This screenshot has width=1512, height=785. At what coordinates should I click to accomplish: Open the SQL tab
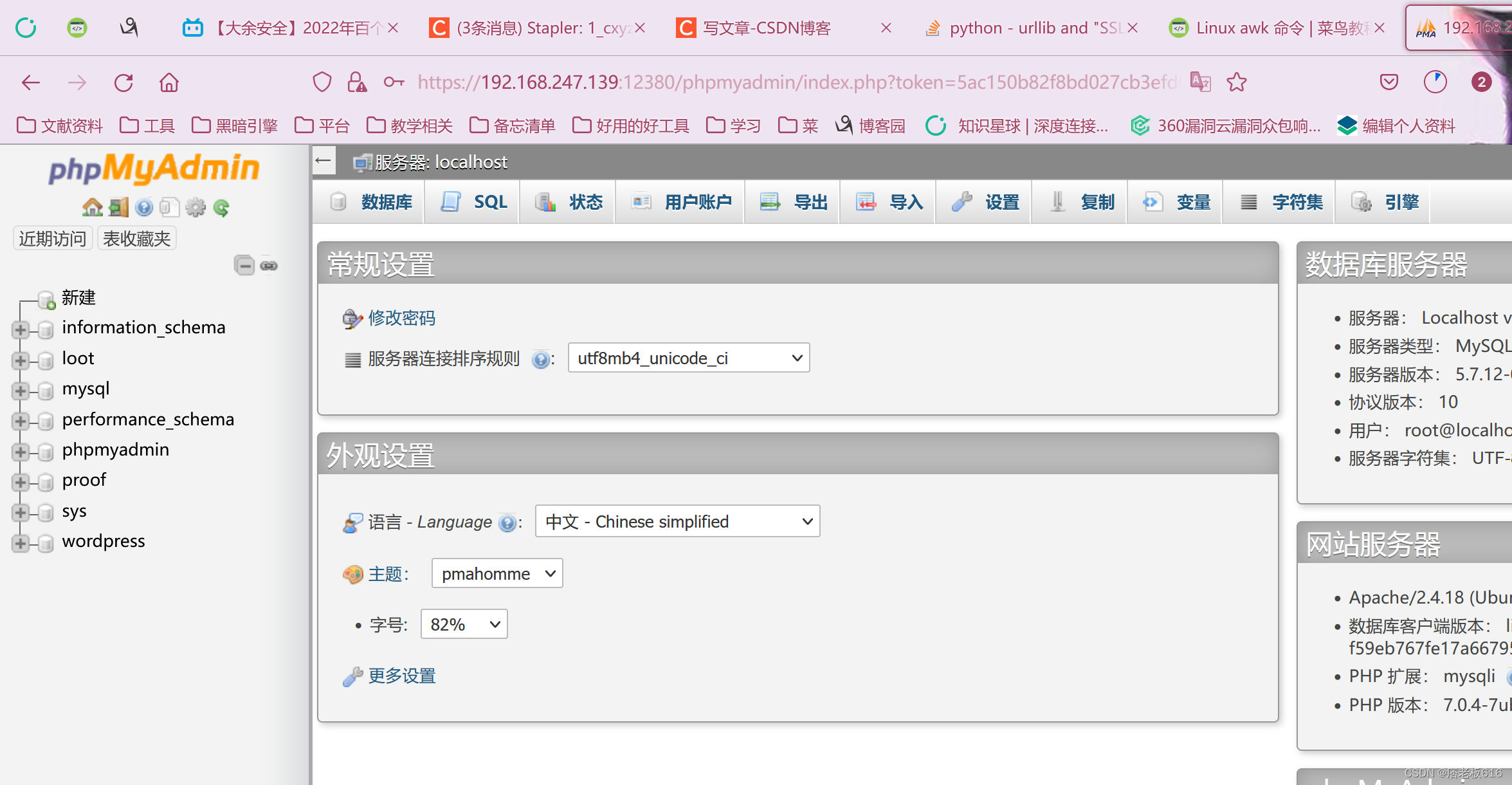tap(472, 202)
